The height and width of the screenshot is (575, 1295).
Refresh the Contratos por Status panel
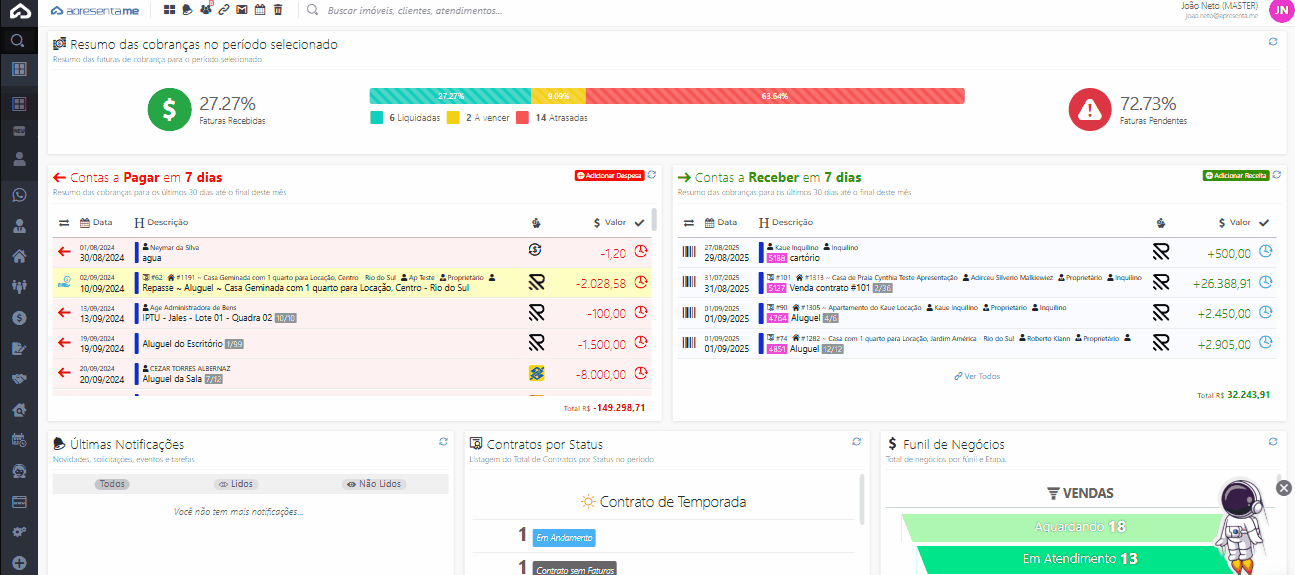[856, 441]
